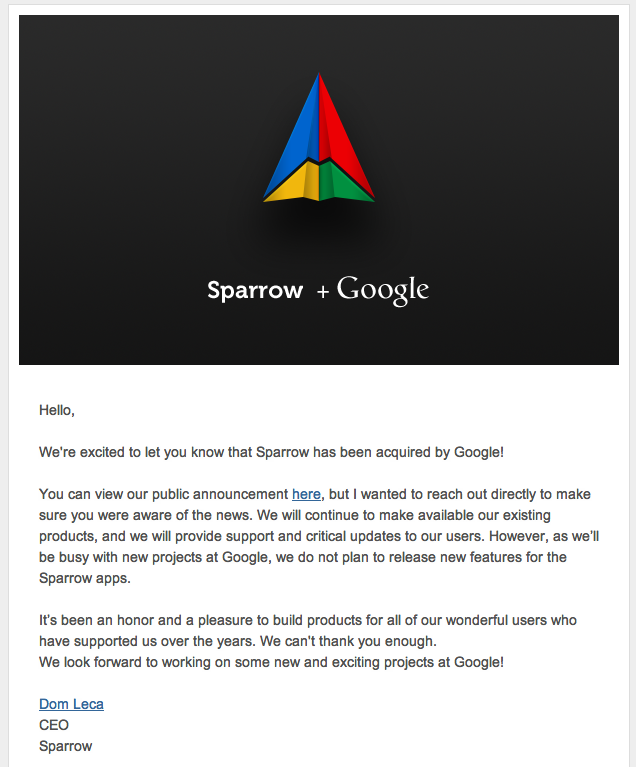
Task: Click the plus sign between Sparrow and Google
Action: pyautogui.click(x=322, y=292)
